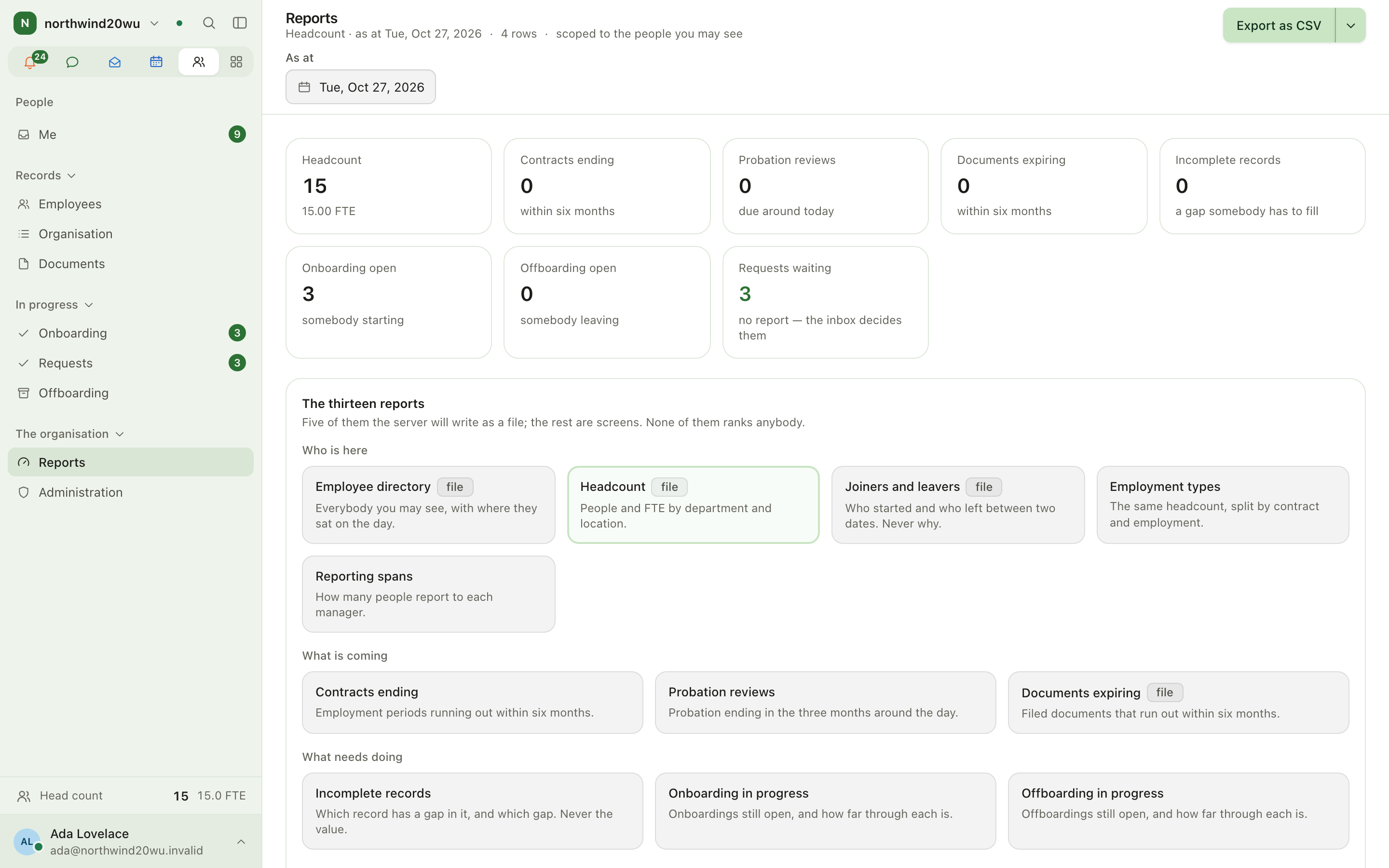1389x868 pixels.
Task: Open the Employment types report
Action: point(1223,504)
